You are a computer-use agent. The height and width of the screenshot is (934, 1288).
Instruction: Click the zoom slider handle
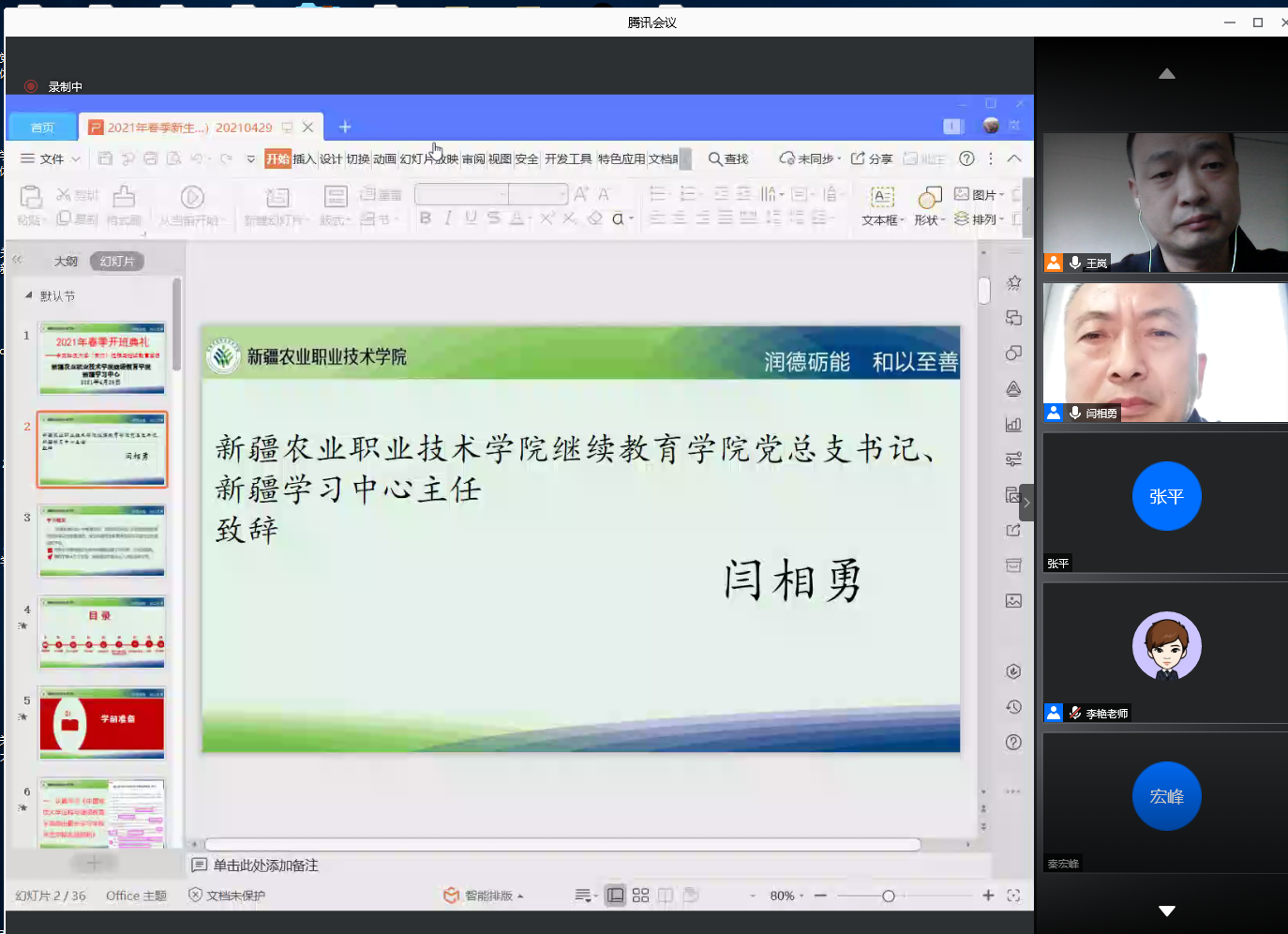pyautogui.click(x=888, y=896)
